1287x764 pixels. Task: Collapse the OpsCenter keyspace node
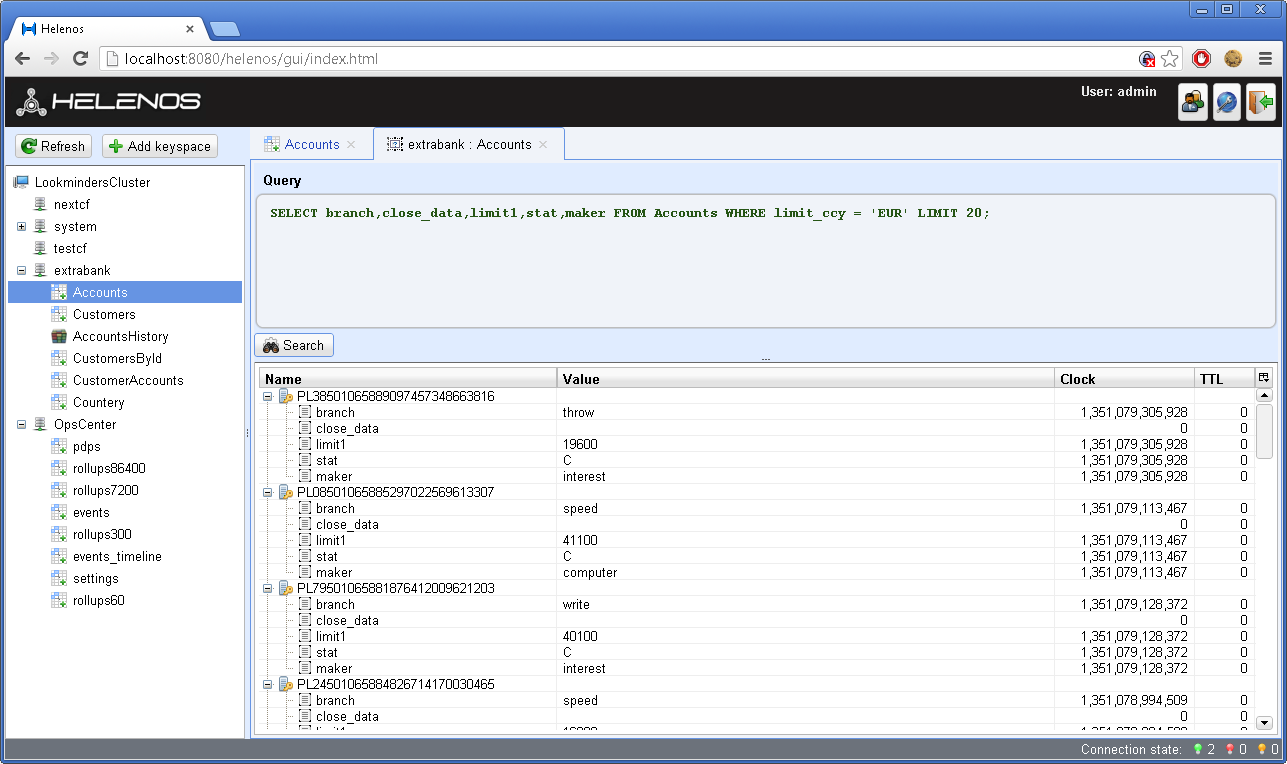point(20,424)
